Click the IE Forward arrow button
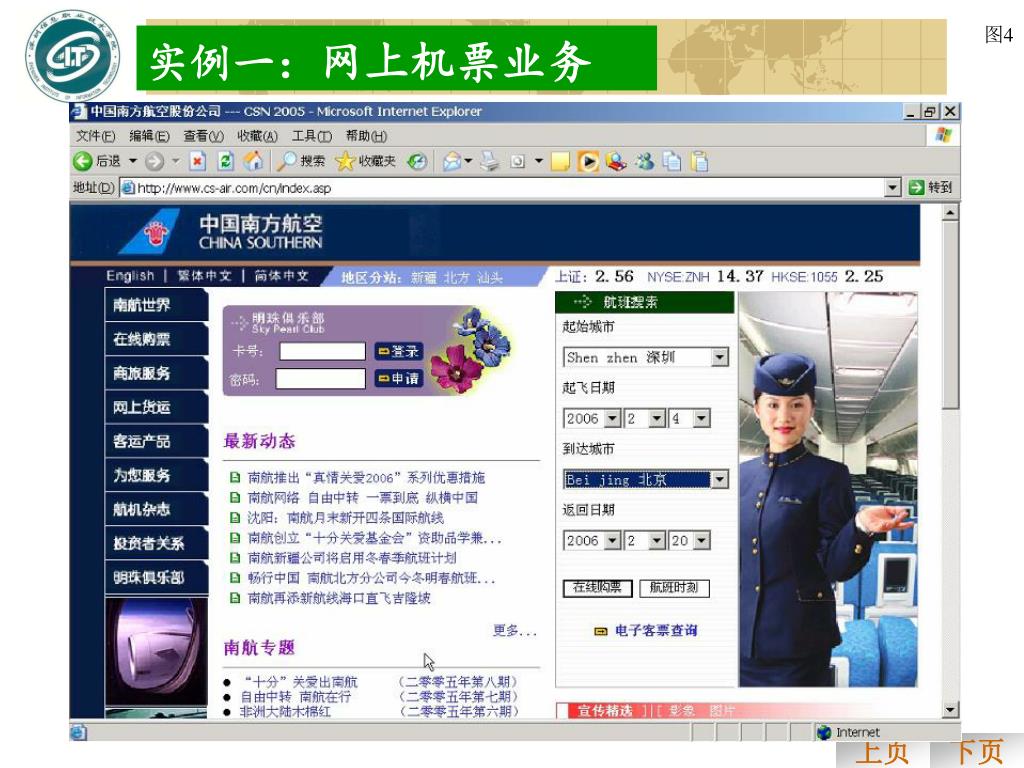 pos(154,161)
